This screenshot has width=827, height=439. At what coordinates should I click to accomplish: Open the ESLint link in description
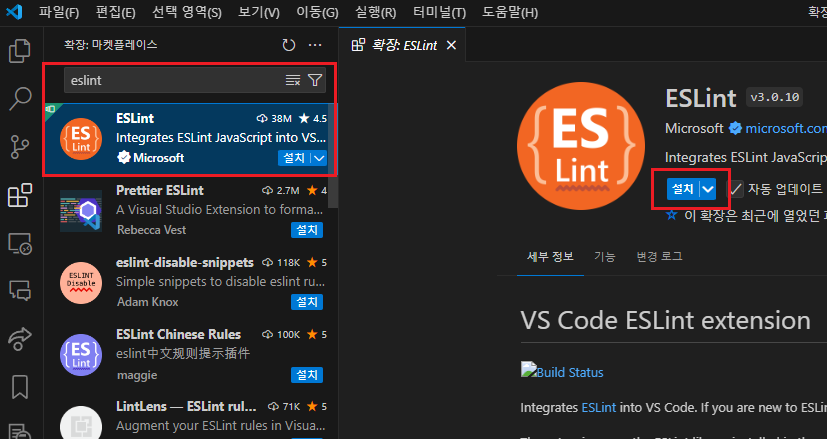(x=599, y=407)
